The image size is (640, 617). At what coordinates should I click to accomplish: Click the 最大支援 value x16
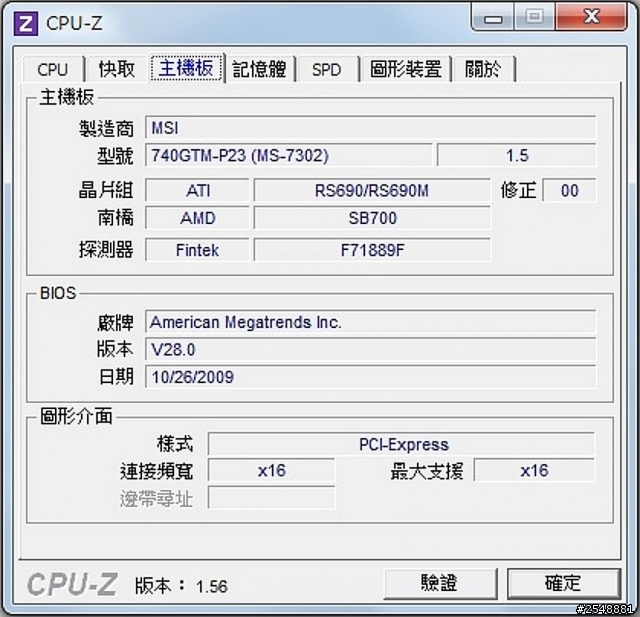(x=534, y=470)
